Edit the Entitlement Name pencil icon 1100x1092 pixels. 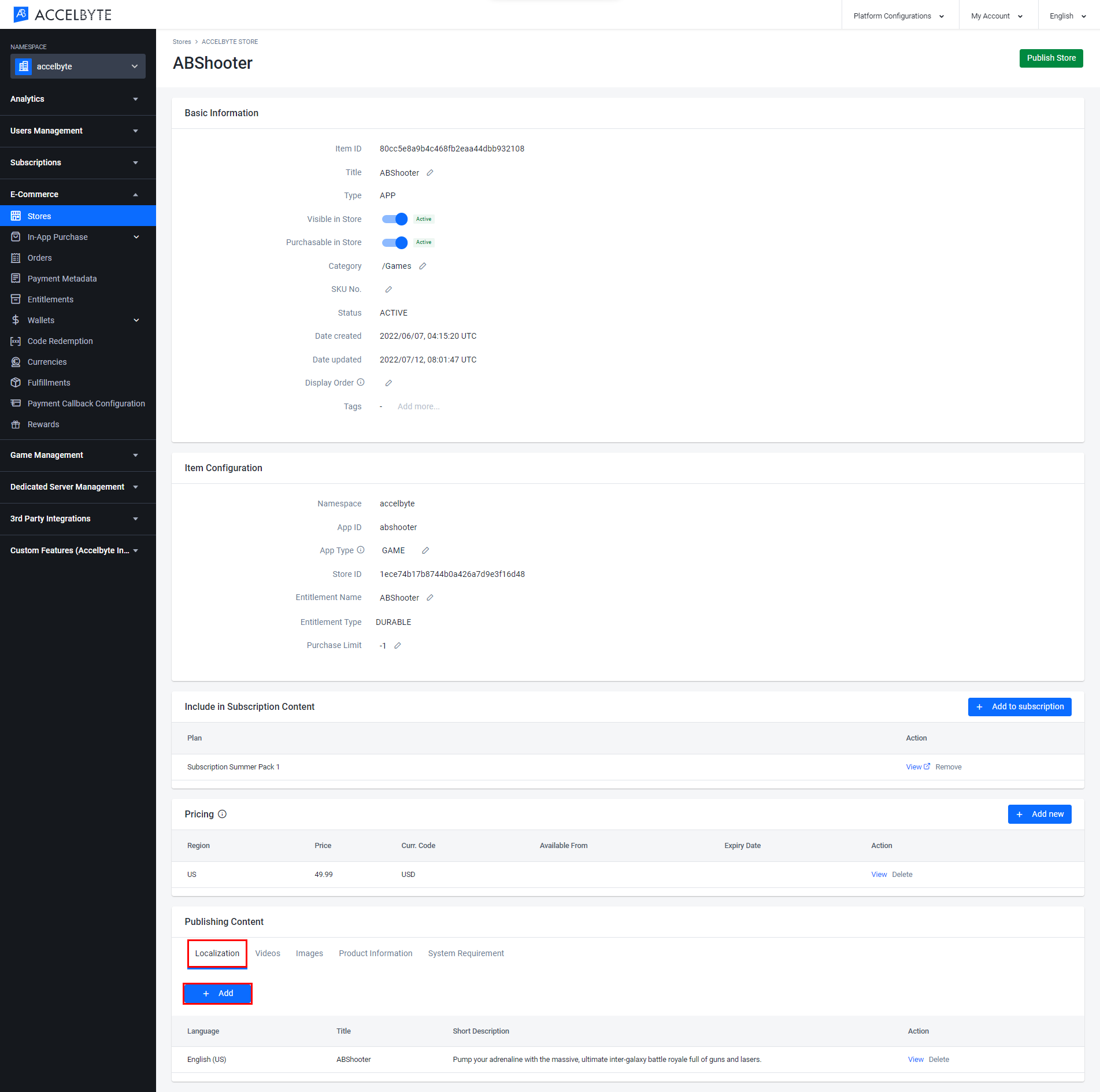pos(430,598)
